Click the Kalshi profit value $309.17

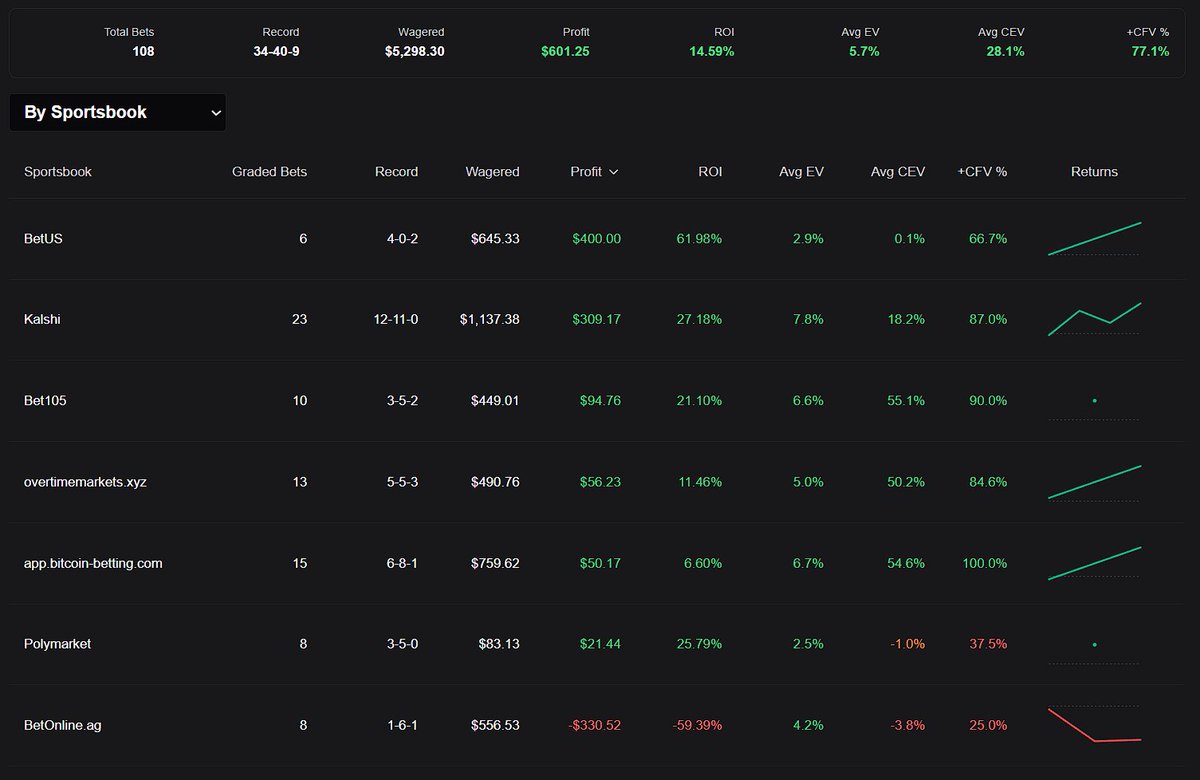(x=596, y=320)
